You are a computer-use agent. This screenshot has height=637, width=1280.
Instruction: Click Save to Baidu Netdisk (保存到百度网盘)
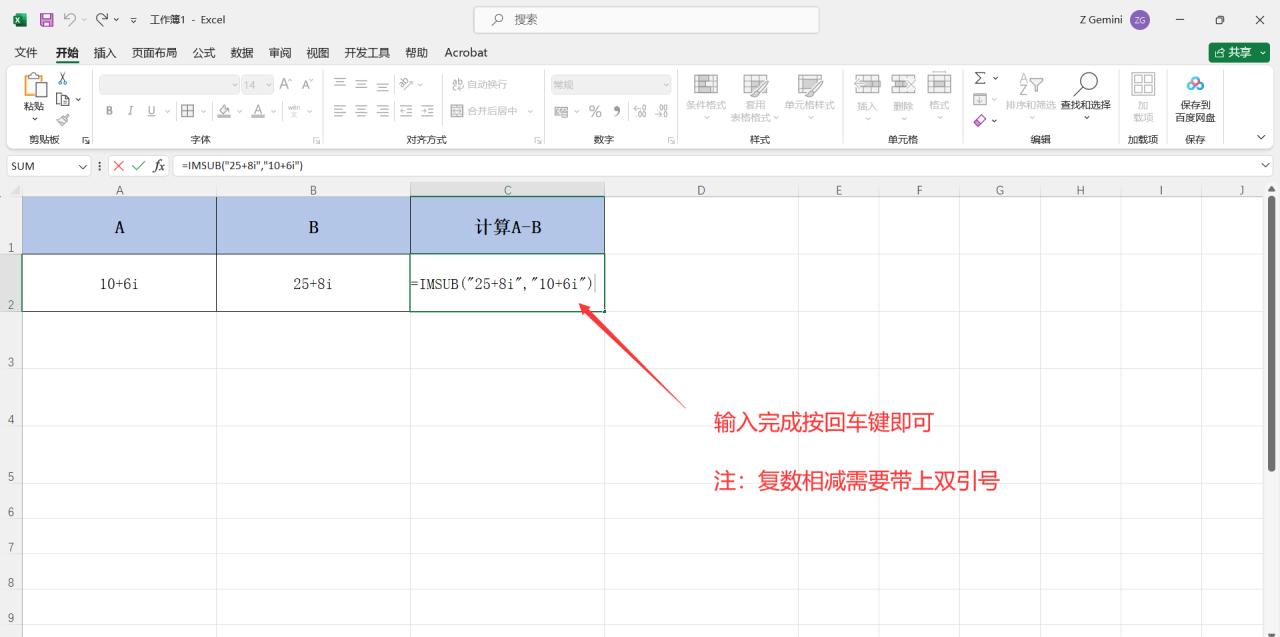[x=1195, y=97]
